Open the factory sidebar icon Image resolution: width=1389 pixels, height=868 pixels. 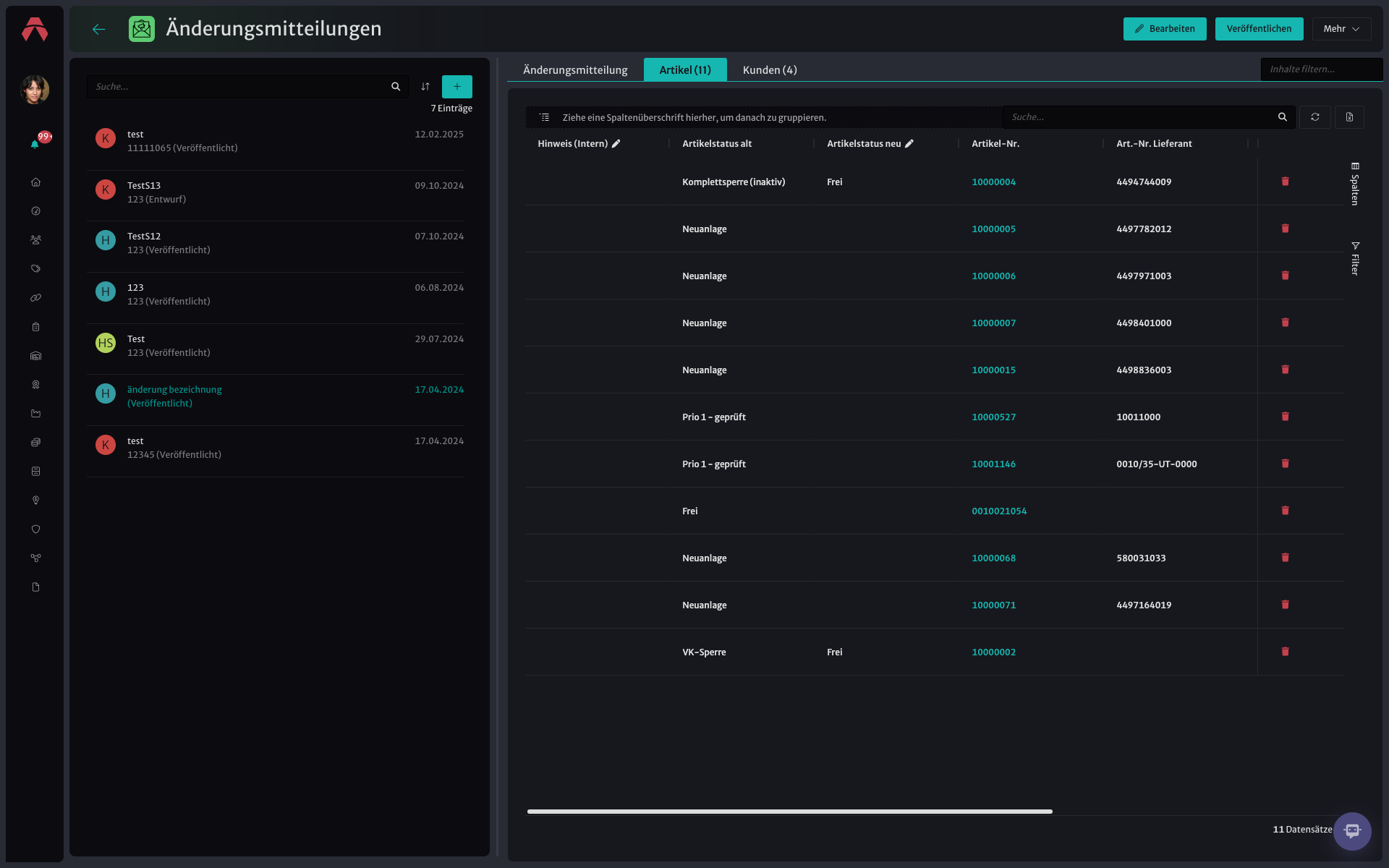pyautogui.click(x=35, y=414)
